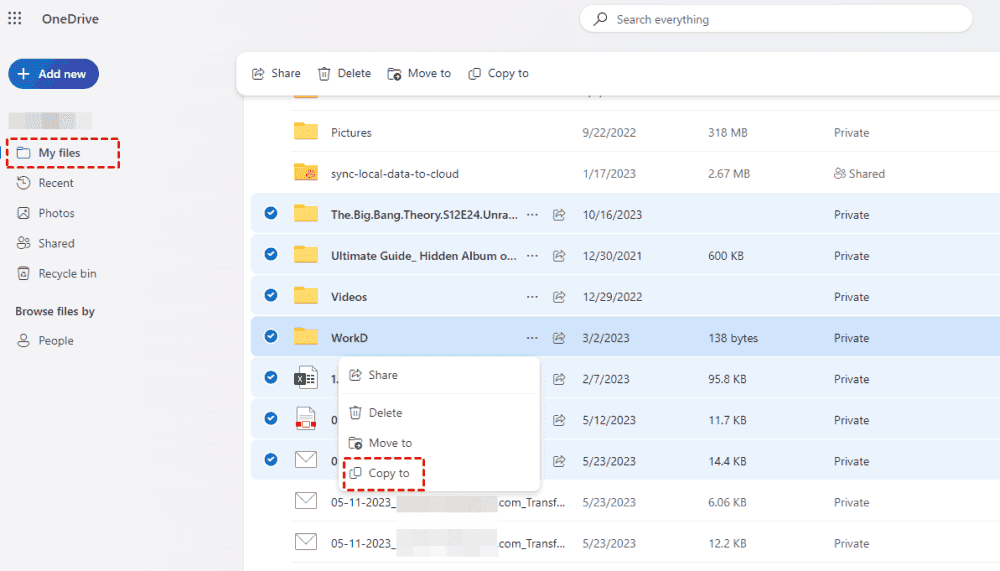
Task: Uncheck The.Big.Bang.Theory folder checkbox
Action: (x=270, y=214)
